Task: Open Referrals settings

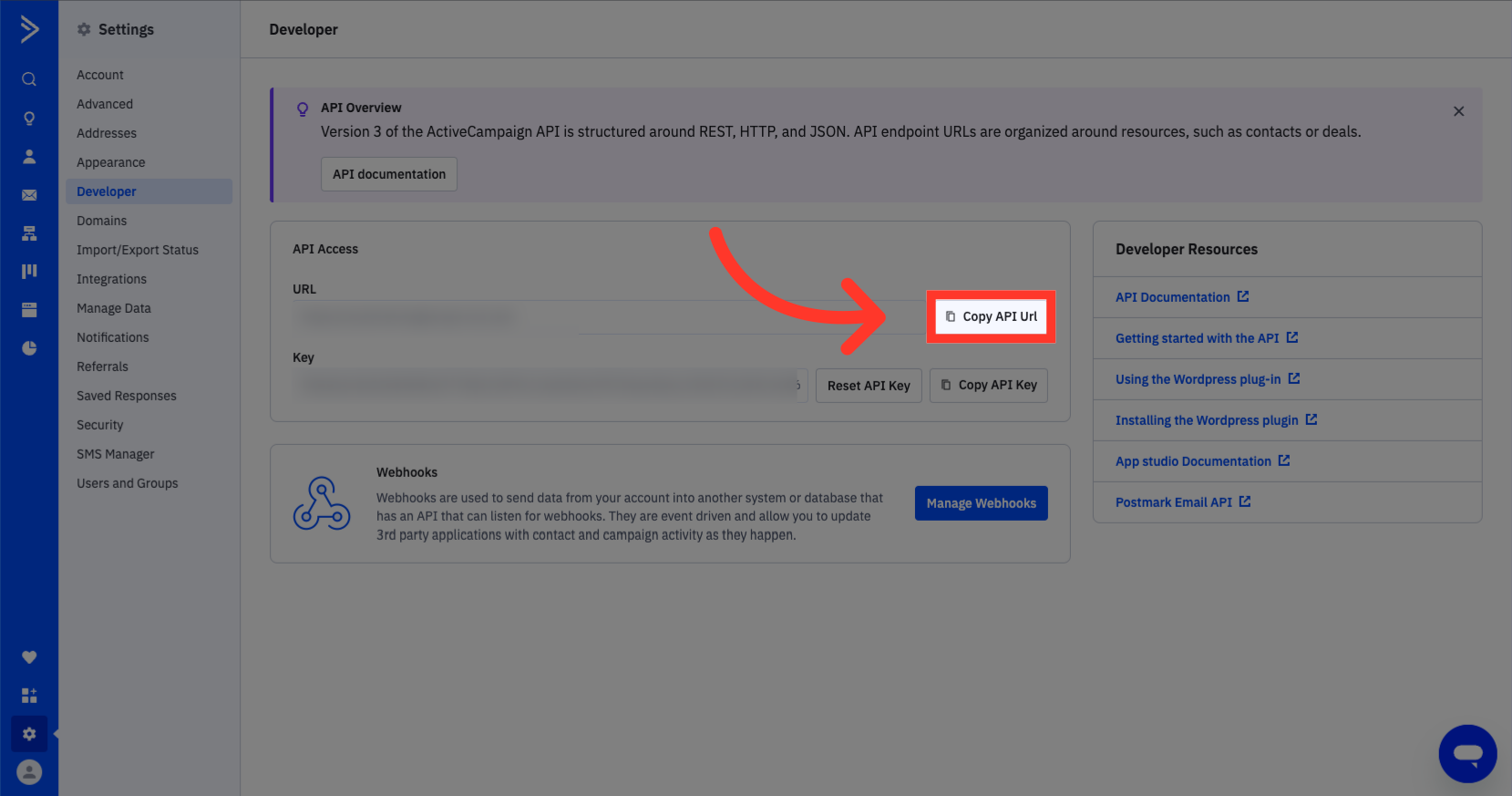Action: 102,367
